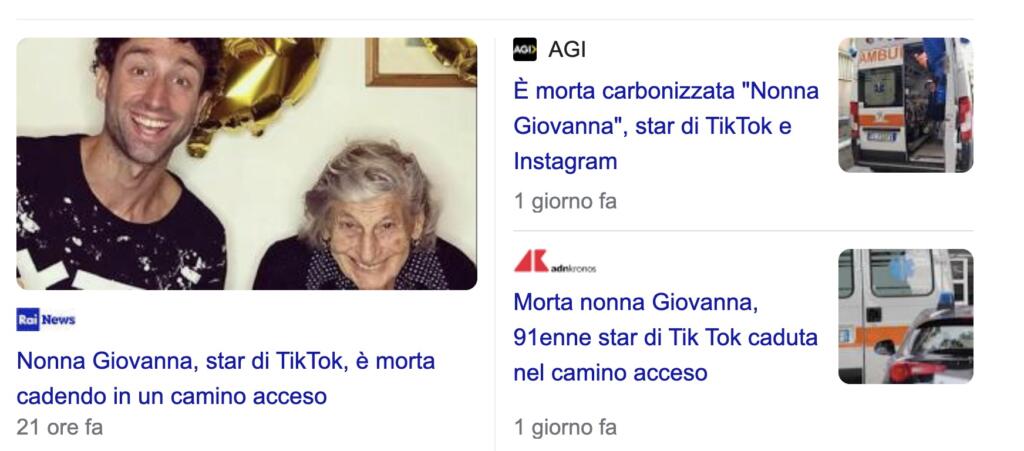The image size is (1024, 451).
Task: Open the large Rai News photo of man and grandmother
Action: (247, 164)
